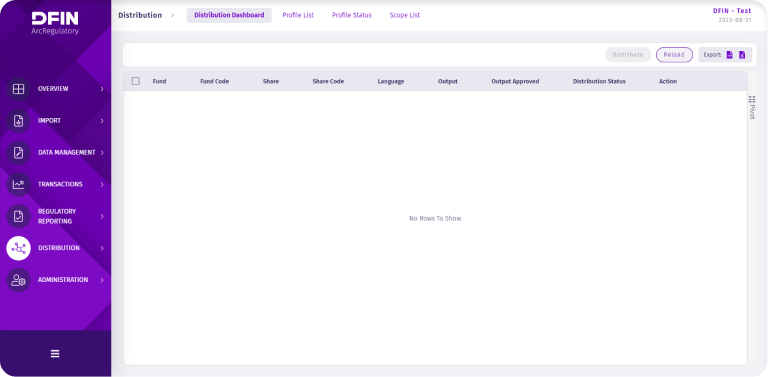The image size is (768, 377).
Task: Click the Pivot panel grip icon
Action: pos(752,99)
